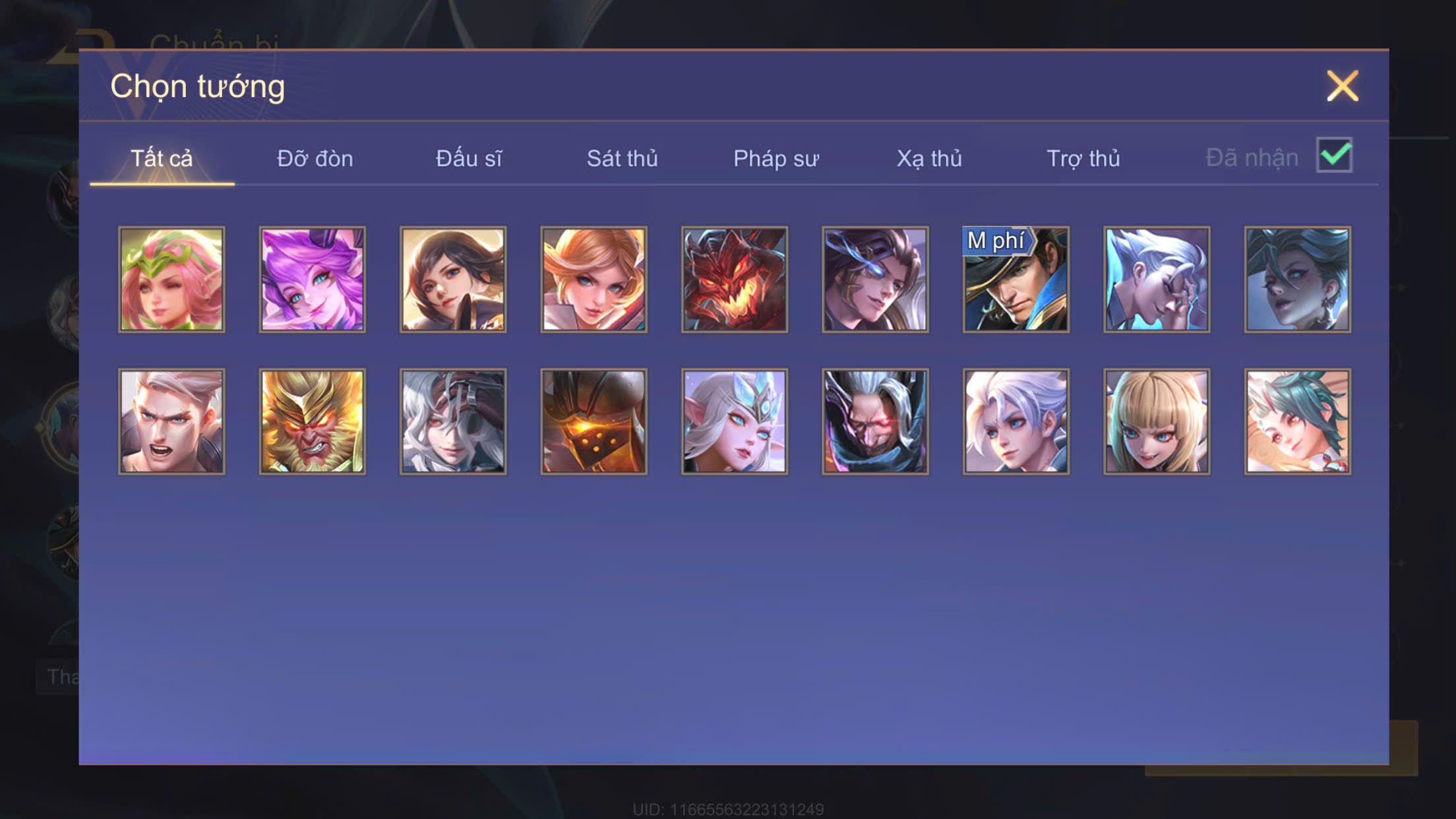Pick the ice-crowned elf girl hero

(735, 421)
